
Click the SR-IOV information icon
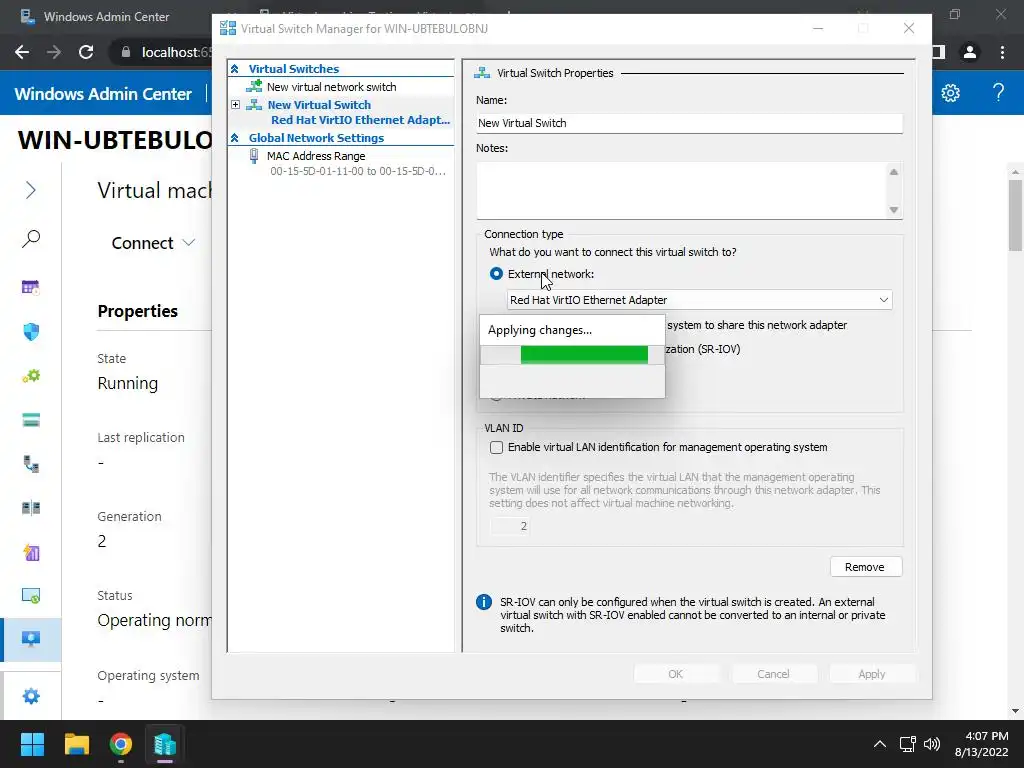coord(484,601)
